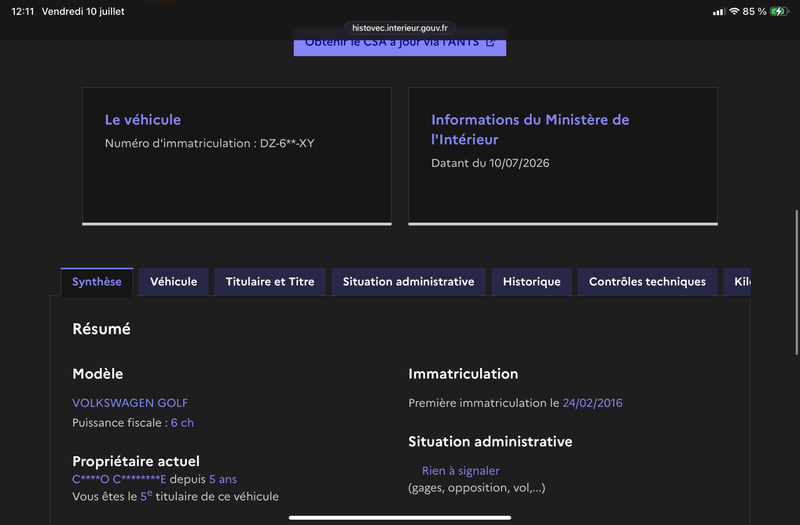Tap the page vertical scrollbar
800x525 pixels.
[x=796, y=282]
